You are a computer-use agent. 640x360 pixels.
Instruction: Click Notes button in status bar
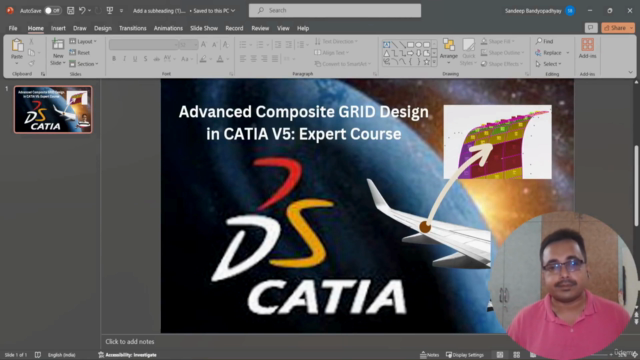429,355
